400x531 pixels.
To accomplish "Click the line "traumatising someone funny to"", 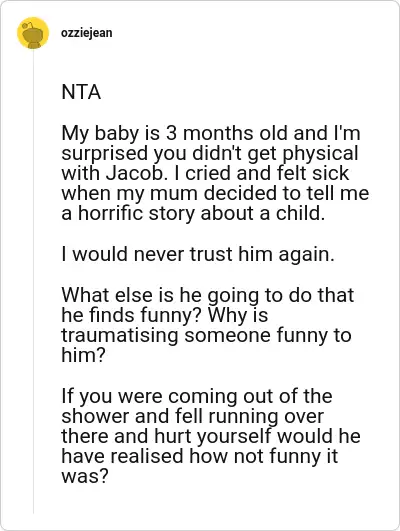I will point(206,335).
